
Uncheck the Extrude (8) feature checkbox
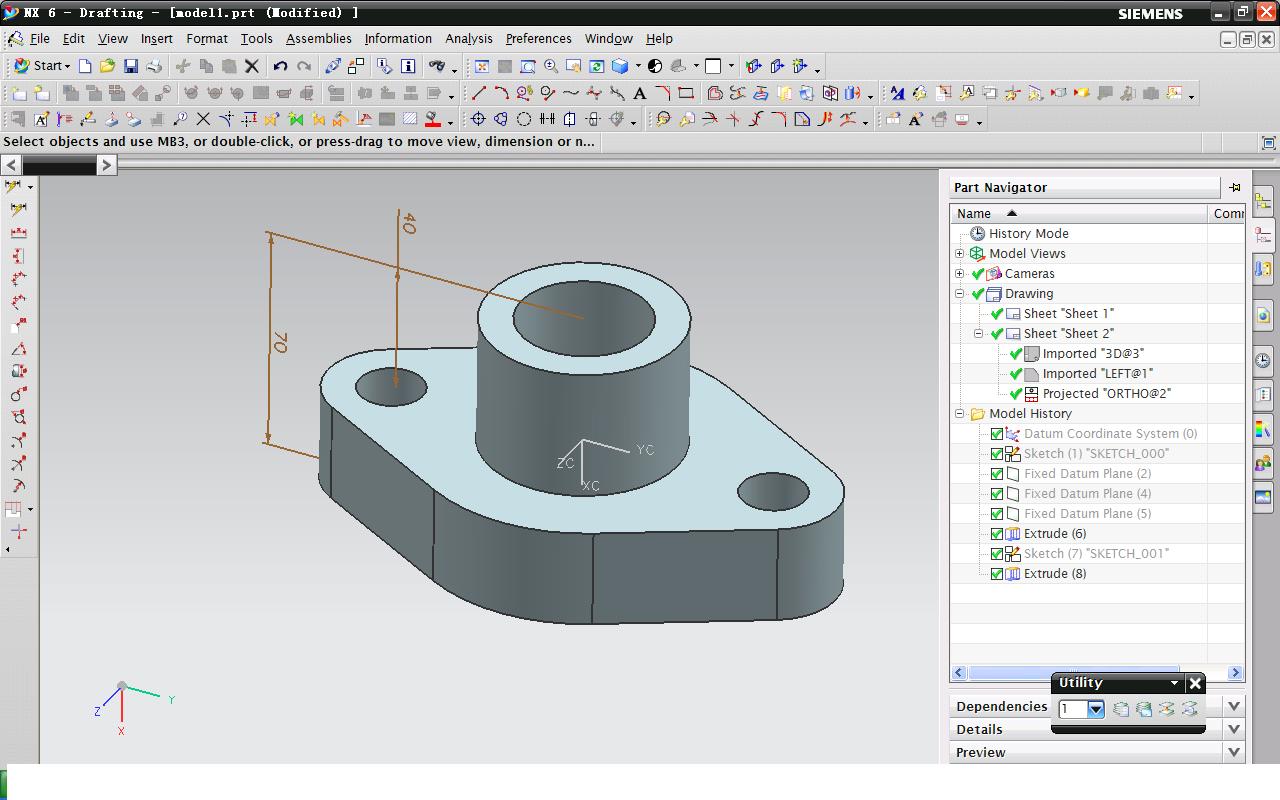pos(996,573)
